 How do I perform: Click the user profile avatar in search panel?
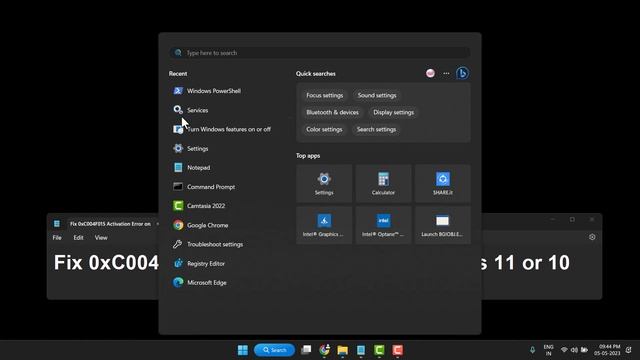point(430,73)
